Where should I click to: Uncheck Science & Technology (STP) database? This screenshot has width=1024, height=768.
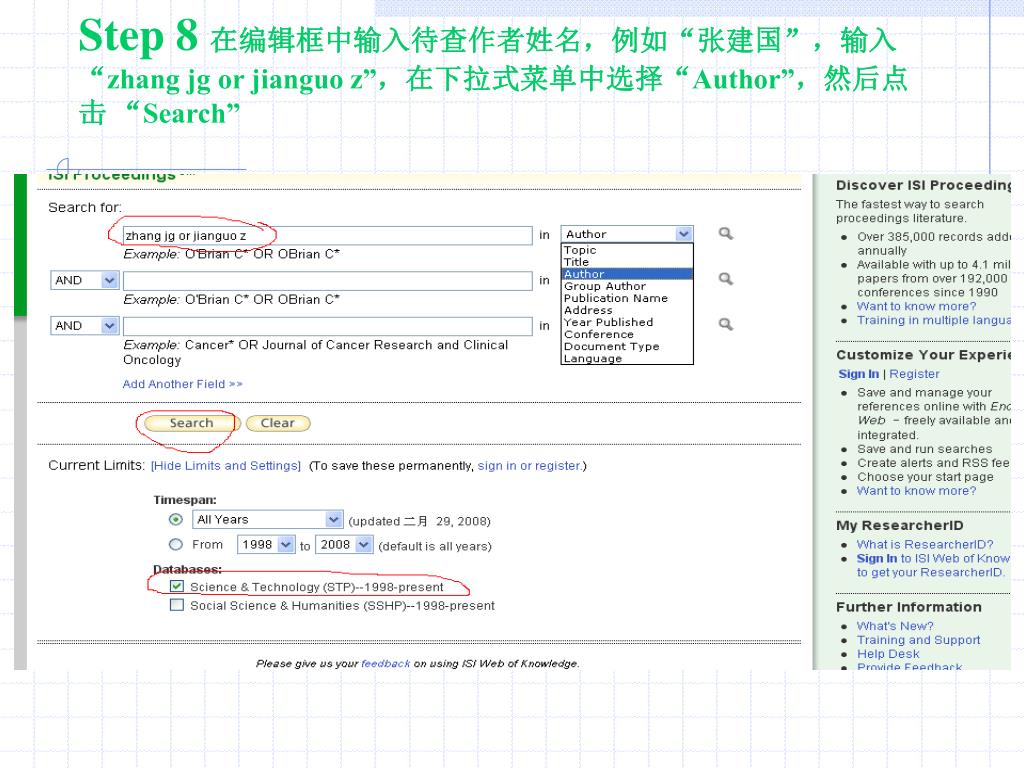[176, 586]
